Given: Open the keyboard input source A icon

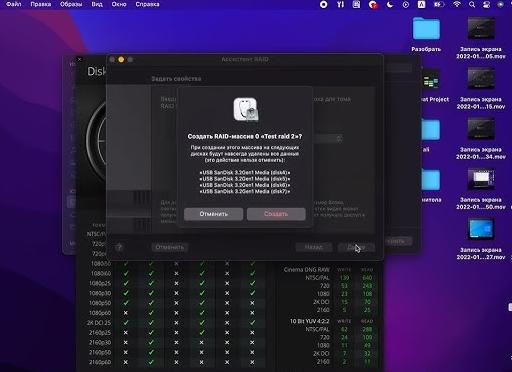Looking at the screenshot, I should point(422,4).
